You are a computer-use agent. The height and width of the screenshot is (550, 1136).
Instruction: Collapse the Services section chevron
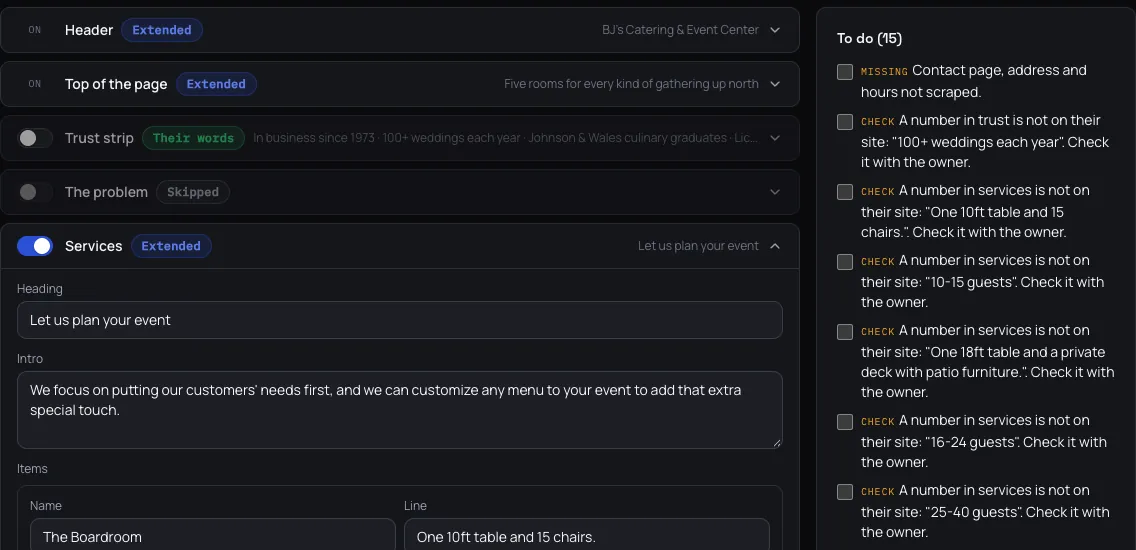[x=775, y=246]
